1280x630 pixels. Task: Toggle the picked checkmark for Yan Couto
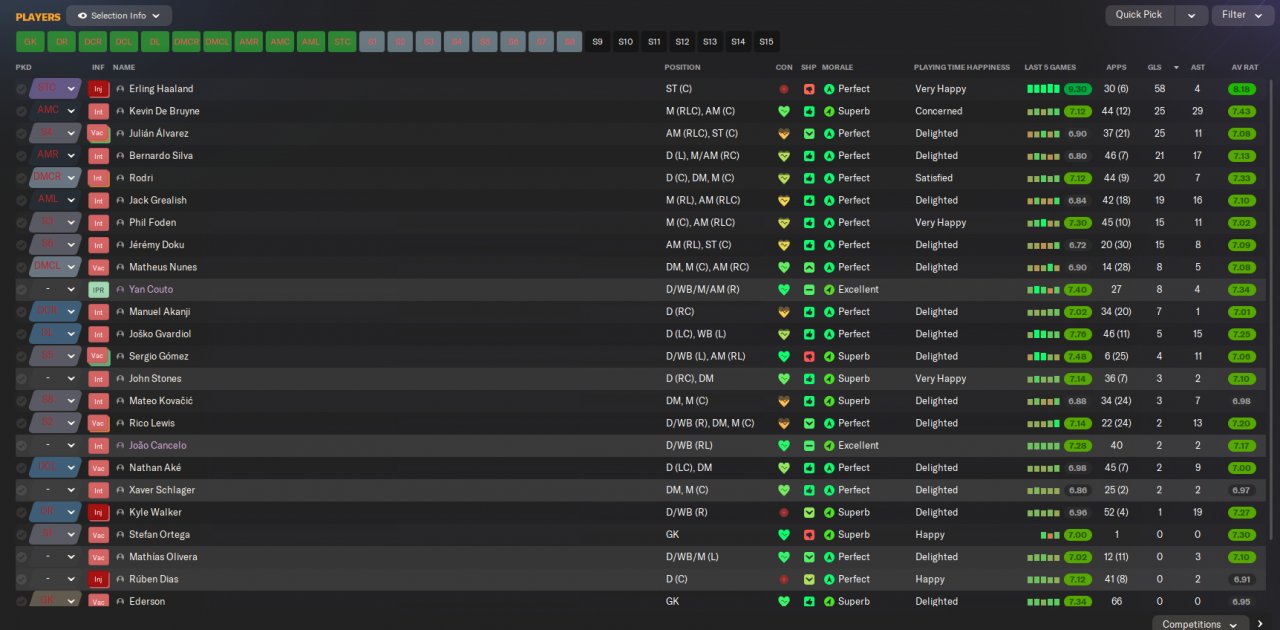21,289
